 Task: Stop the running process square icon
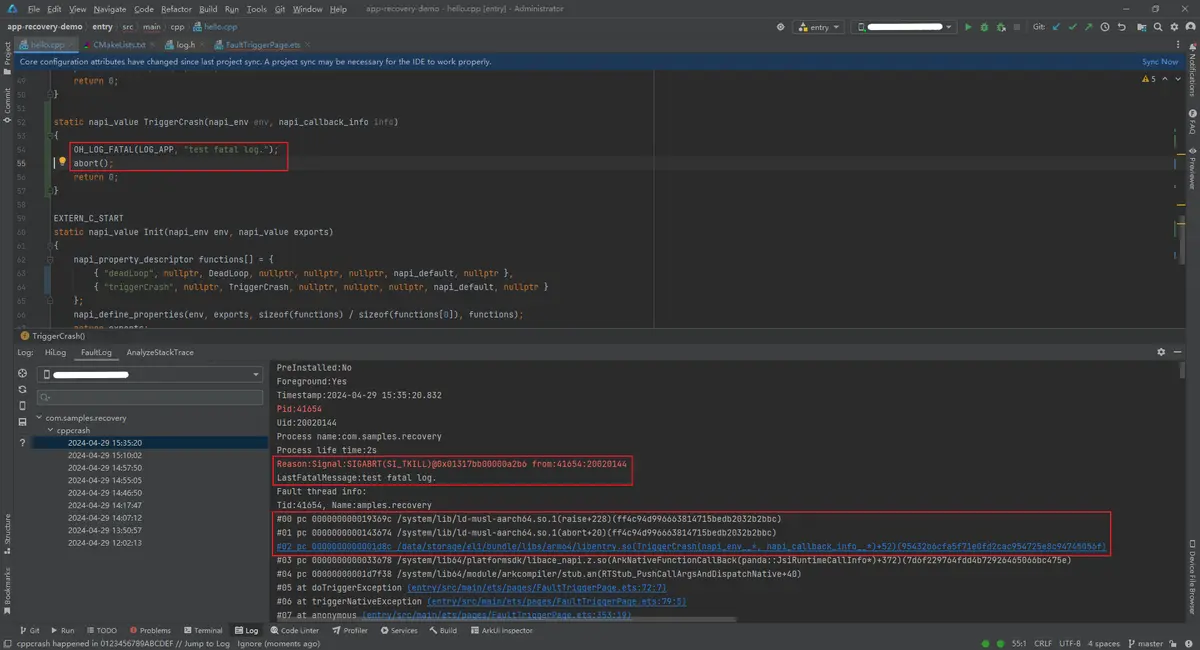pyautogui.click(x=1017, y=27)
